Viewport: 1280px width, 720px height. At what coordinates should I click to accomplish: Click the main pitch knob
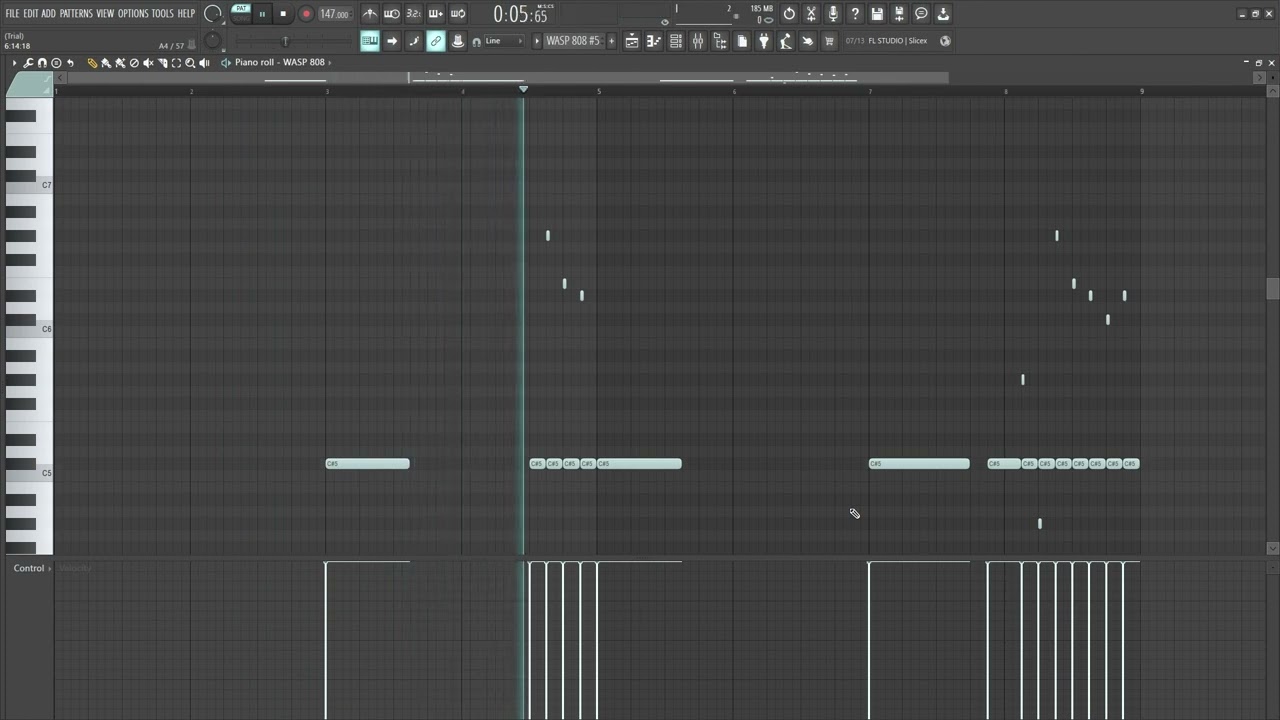coord(211,41)
